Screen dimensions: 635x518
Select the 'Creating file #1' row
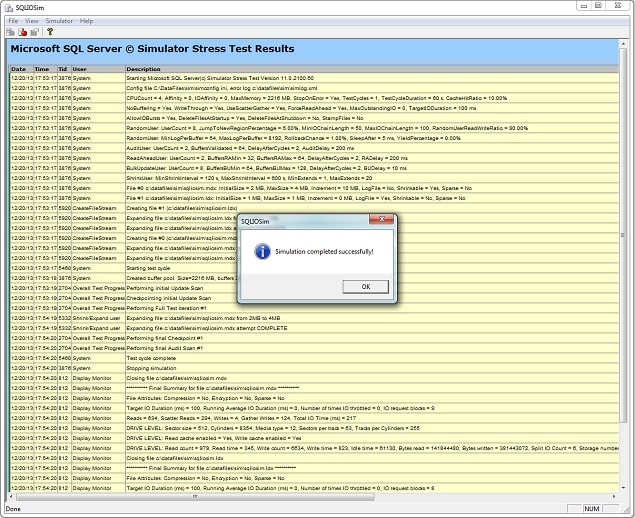(314, 208)
